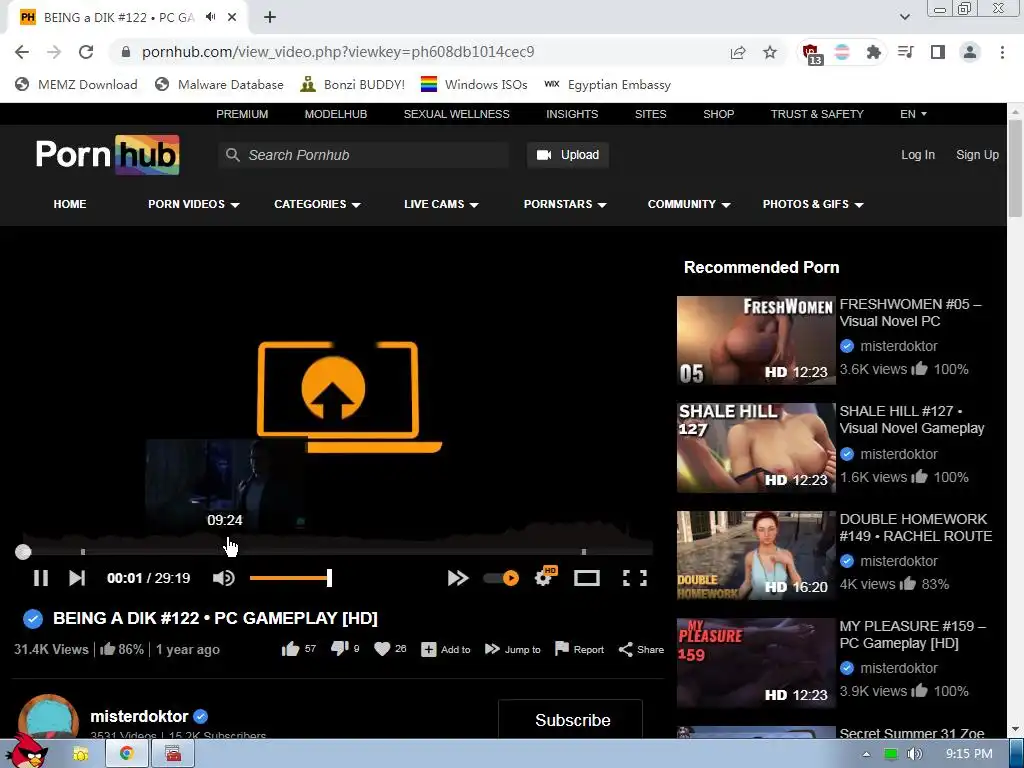Click the fast-forward double arrow icon
Image resolution: width=1024 pixels, height=768 pixels.
click(x=458, y=578)
